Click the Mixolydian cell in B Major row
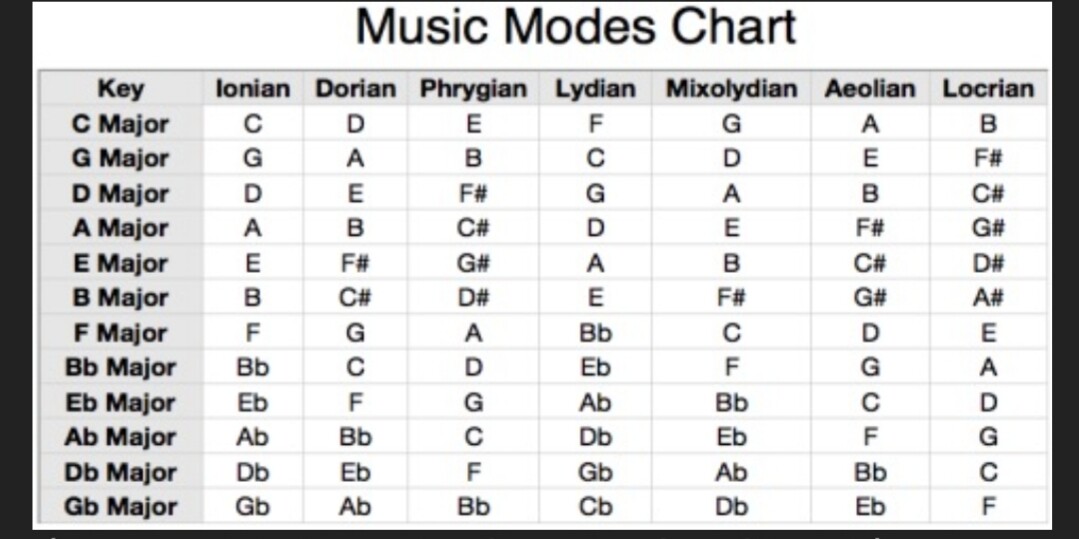The height and width of the screenshot is (539, 1079). coord(731,298)
